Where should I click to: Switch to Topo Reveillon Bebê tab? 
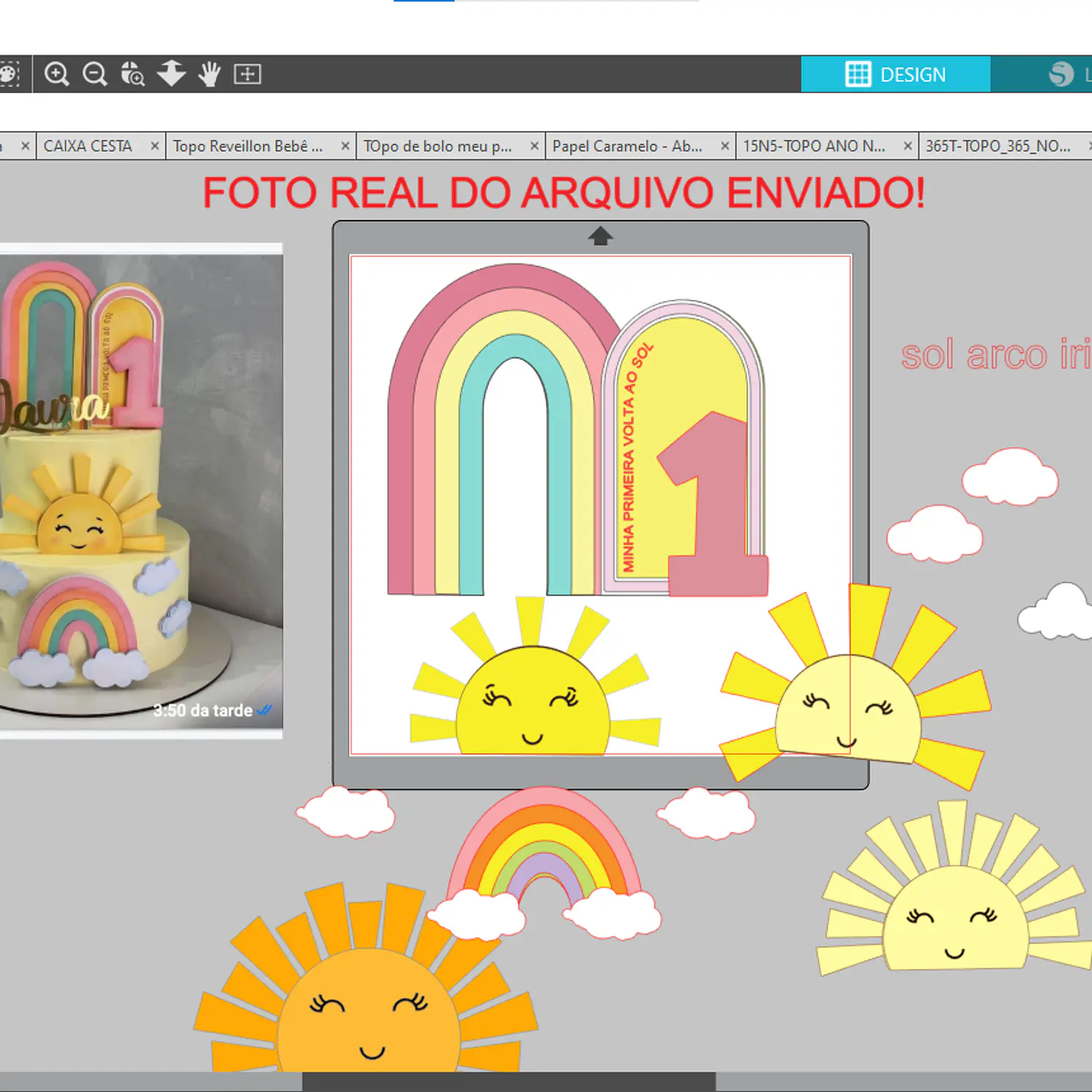[x=248, y=146]
